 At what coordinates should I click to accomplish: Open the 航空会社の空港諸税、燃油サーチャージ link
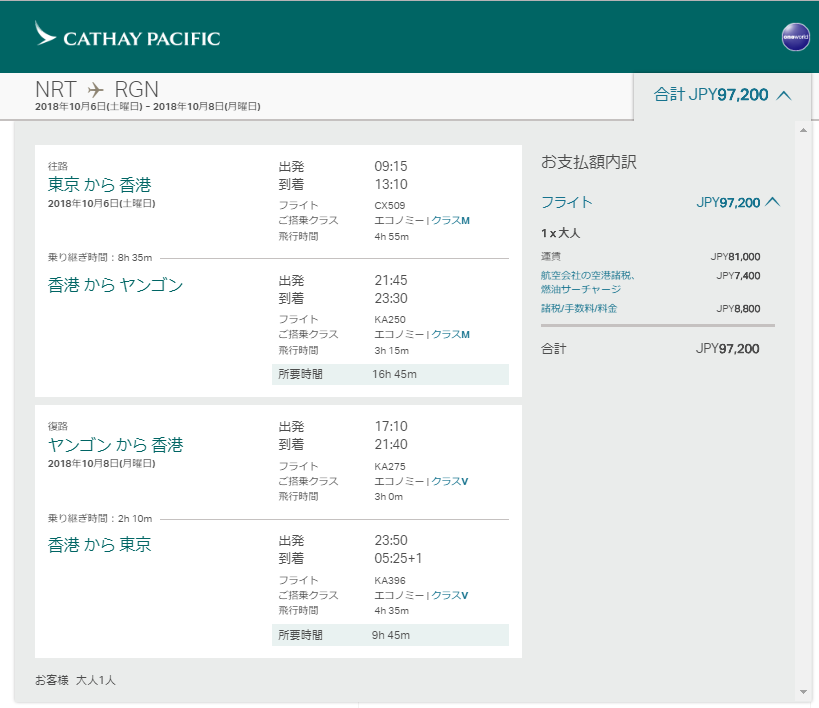pyautogui.click(x=587, y=282)
